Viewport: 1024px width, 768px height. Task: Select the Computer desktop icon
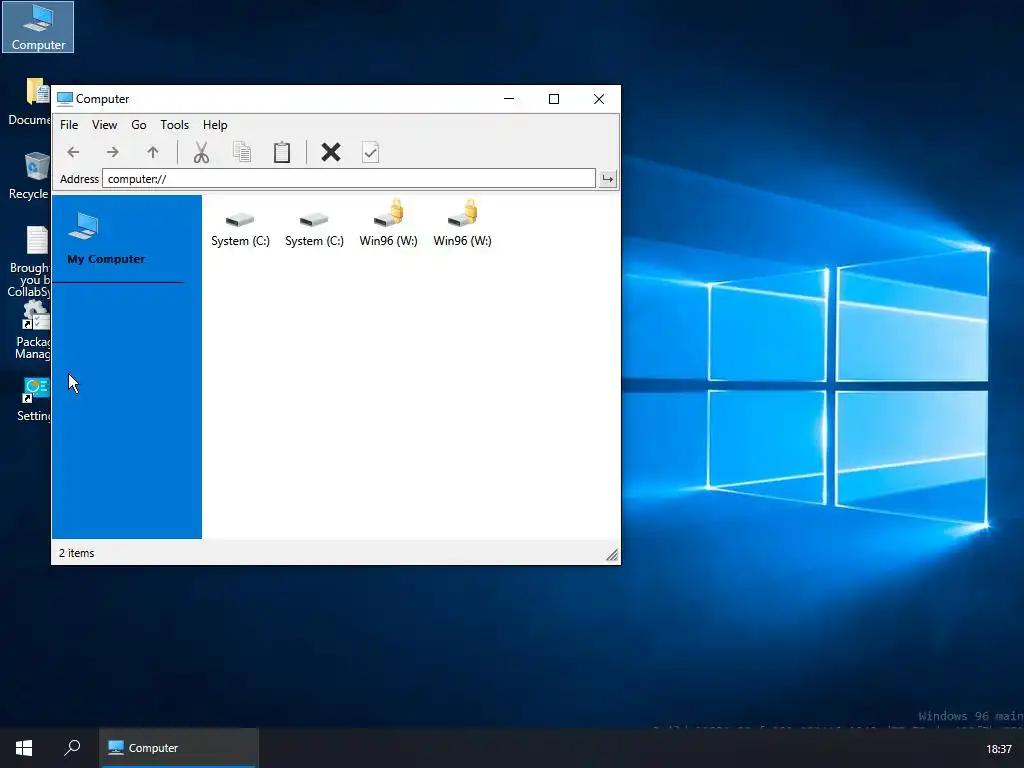[x=38, y=27]
